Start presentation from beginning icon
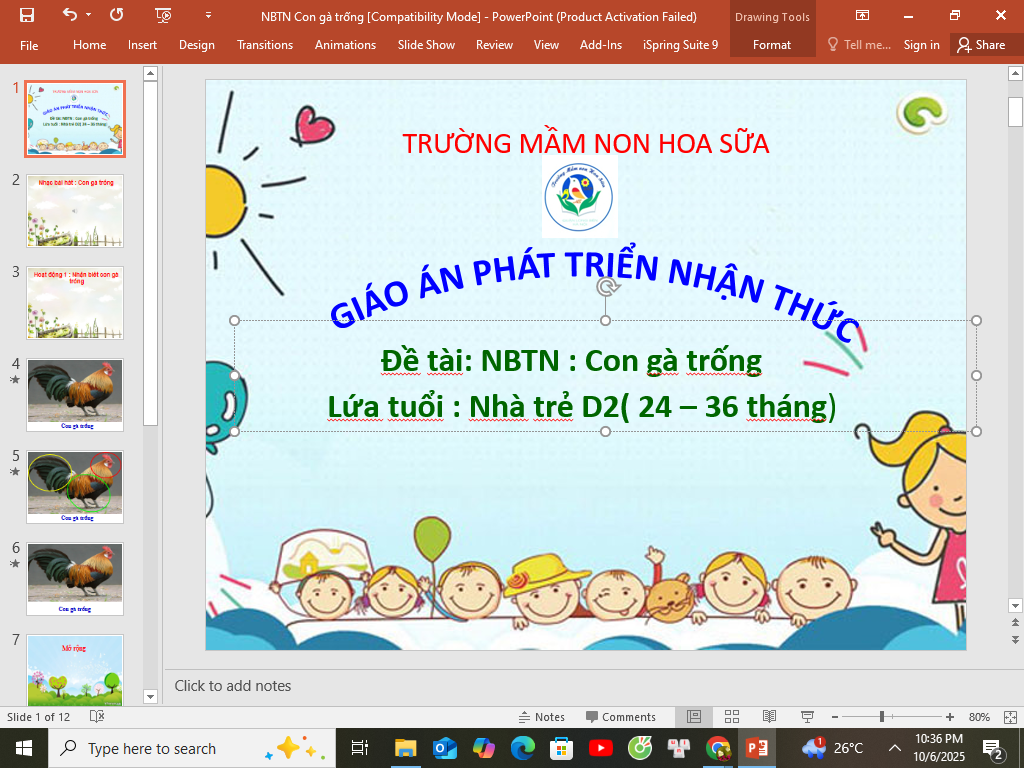The height and width of the screenshot is (768, 1024). (x=163, y=15)
